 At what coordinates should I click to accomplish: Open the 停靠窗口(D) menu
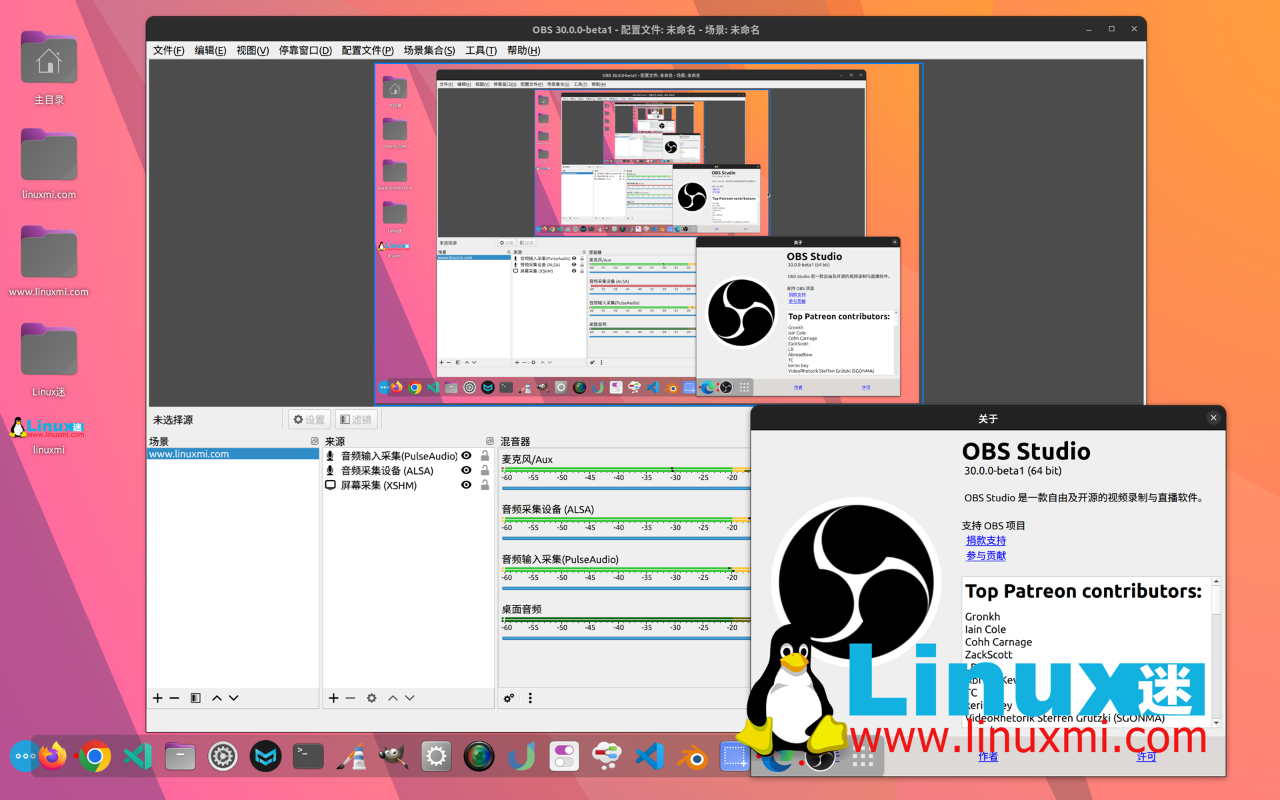click(305, 50)
